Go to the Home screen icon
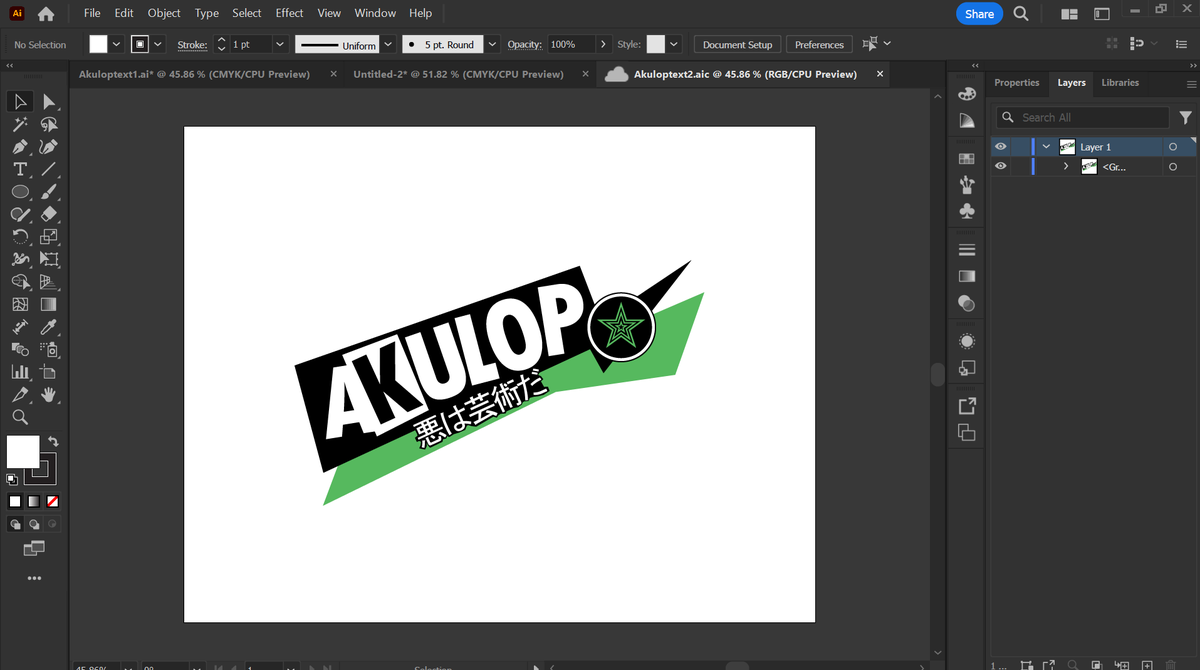The width and height of the screenshot is (1200, 670). tap(45, 14)
